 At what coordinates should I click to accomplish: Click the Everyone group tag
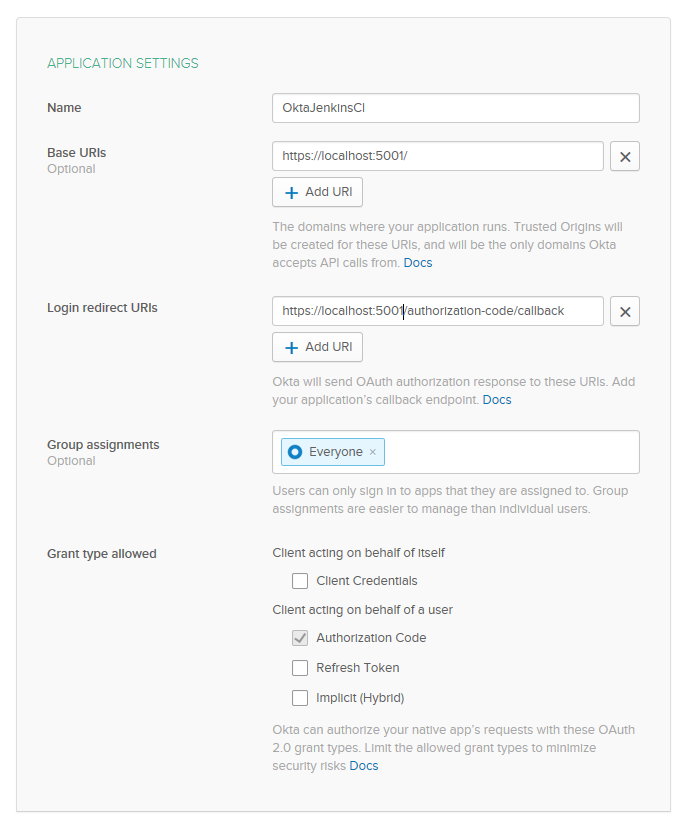tap(335, 452)
